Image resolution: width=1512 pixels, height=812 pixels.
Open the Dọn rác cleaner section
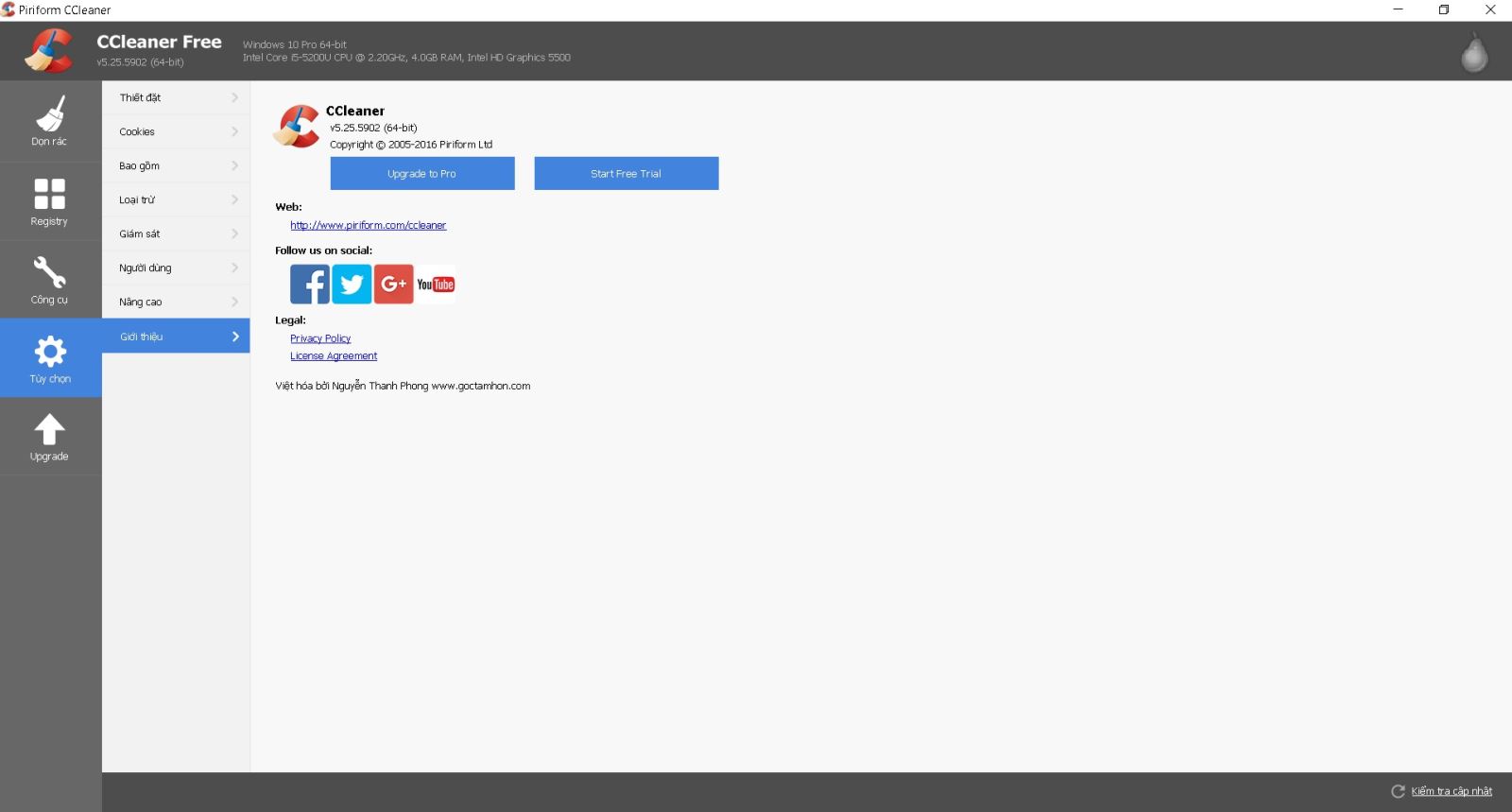50,121
